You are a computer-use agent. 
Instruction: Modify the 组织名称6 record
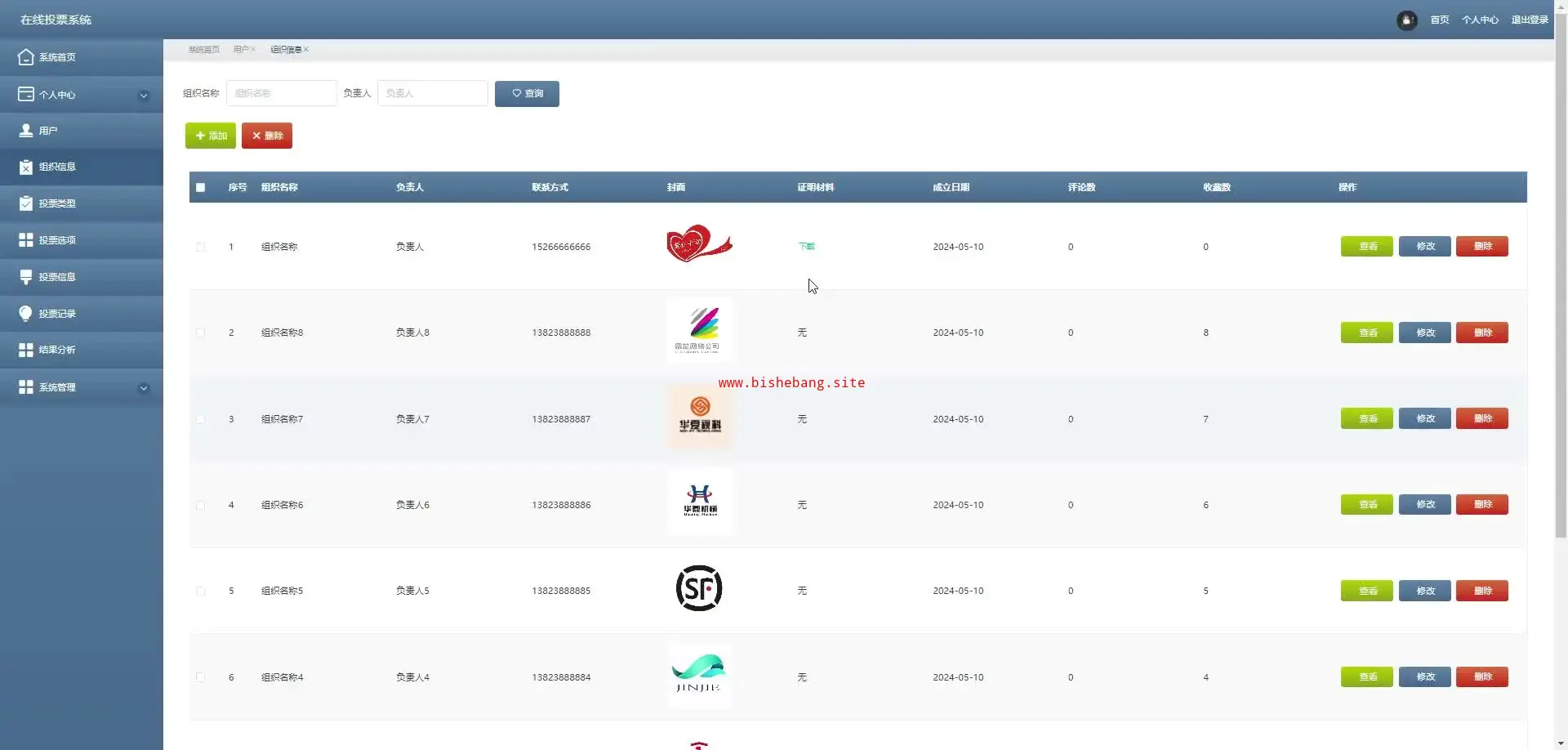(x=1425, y=505)
